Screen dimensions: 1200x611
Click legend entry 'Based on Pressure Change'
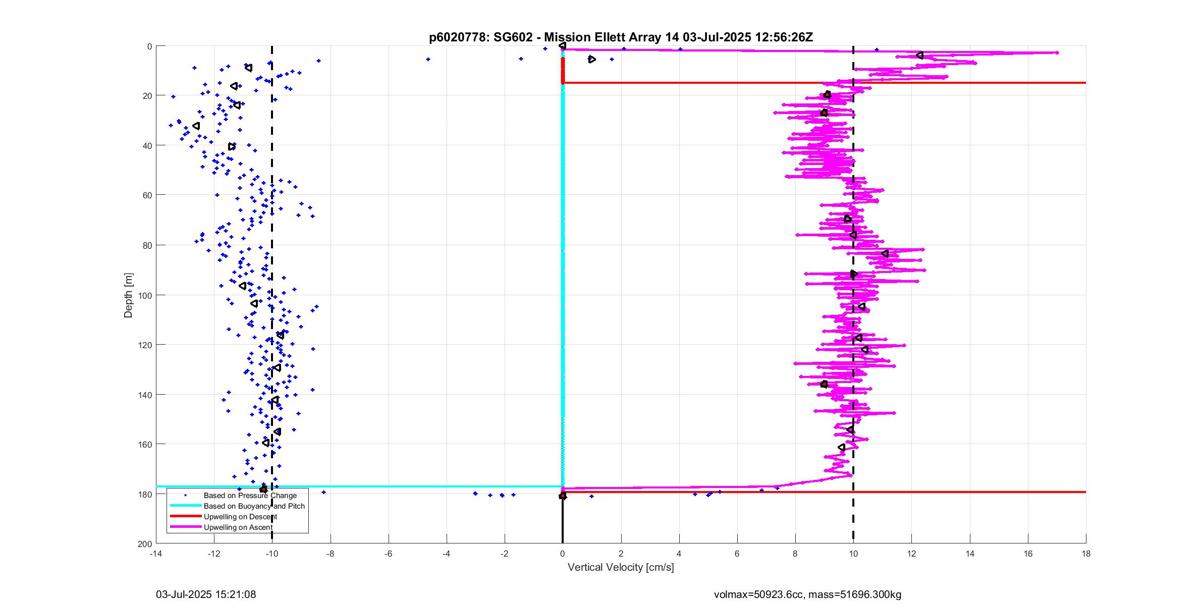[x=250, y=495]
